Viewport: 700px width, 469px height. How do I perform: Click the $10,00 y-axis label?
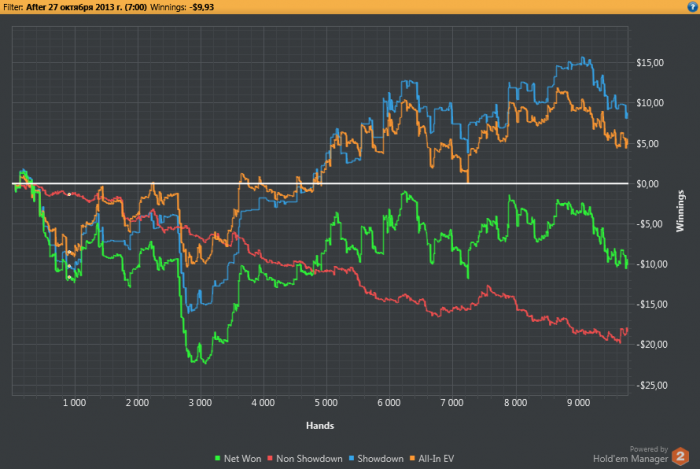click(x=650, y=103)
